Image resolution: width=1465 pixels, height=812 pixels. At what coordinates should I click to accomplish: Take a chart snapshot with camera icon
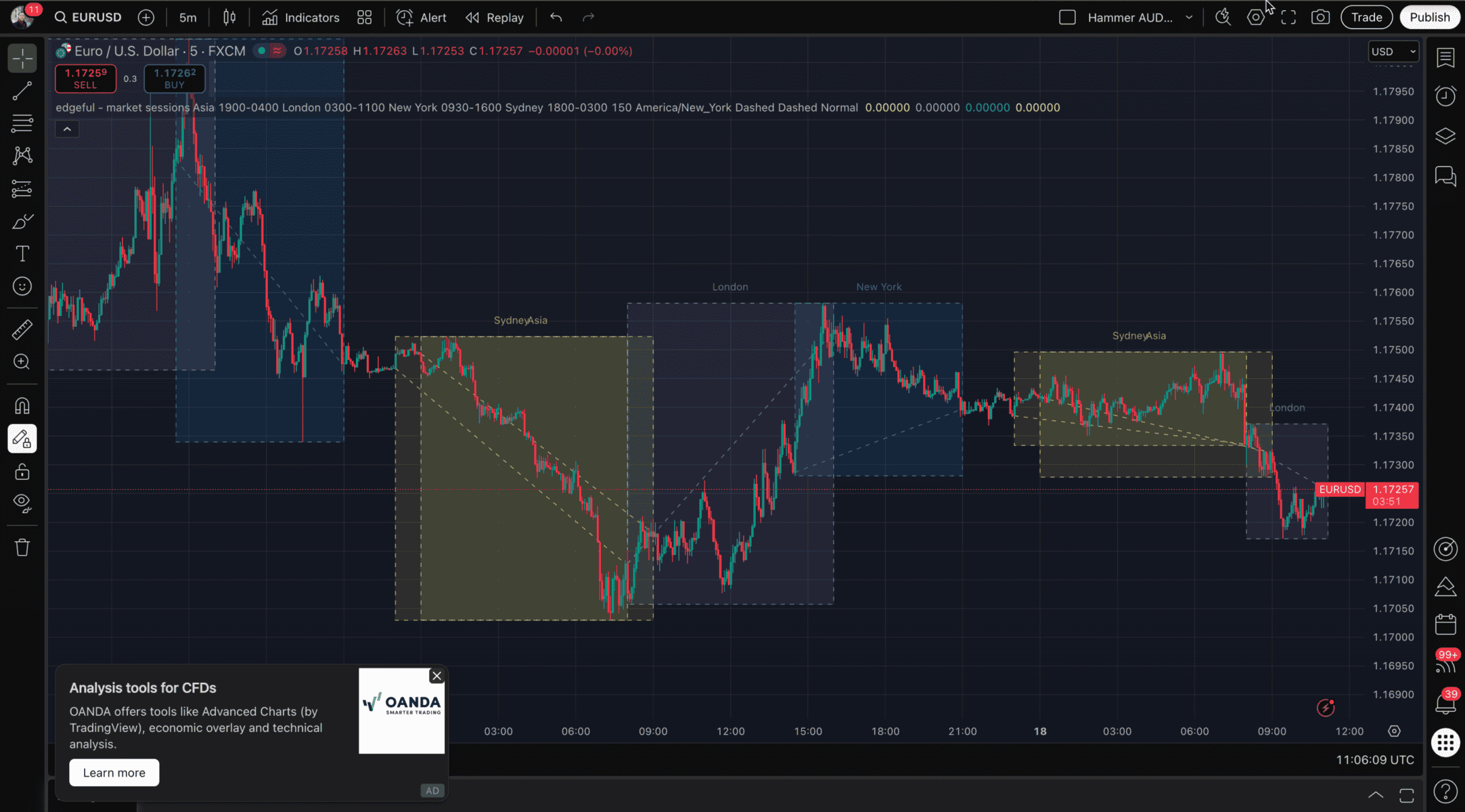point(1320,18)
